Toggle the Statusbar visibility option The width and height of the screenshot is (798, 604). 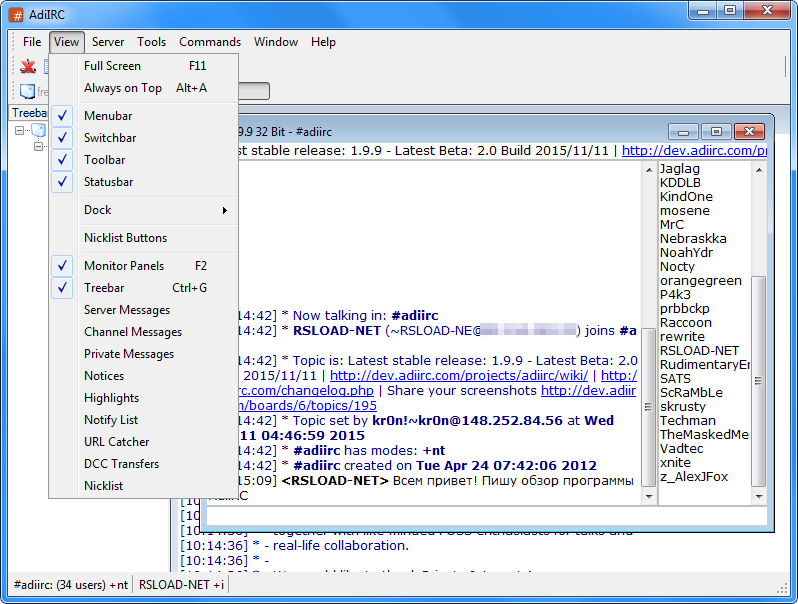pyautogui.click(x=144, y=182)
